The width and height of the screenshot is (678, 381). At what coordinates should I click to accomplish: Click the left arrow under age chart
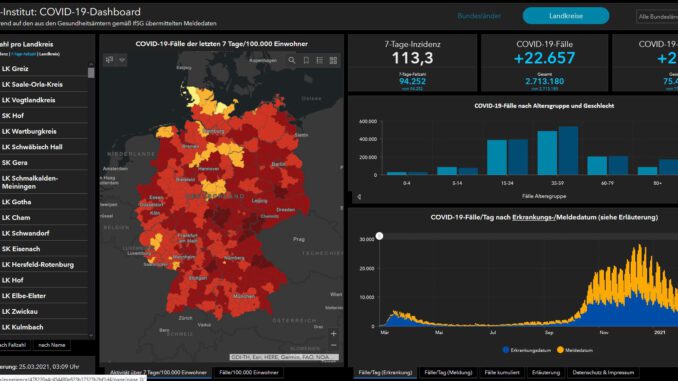coord(359,197)
